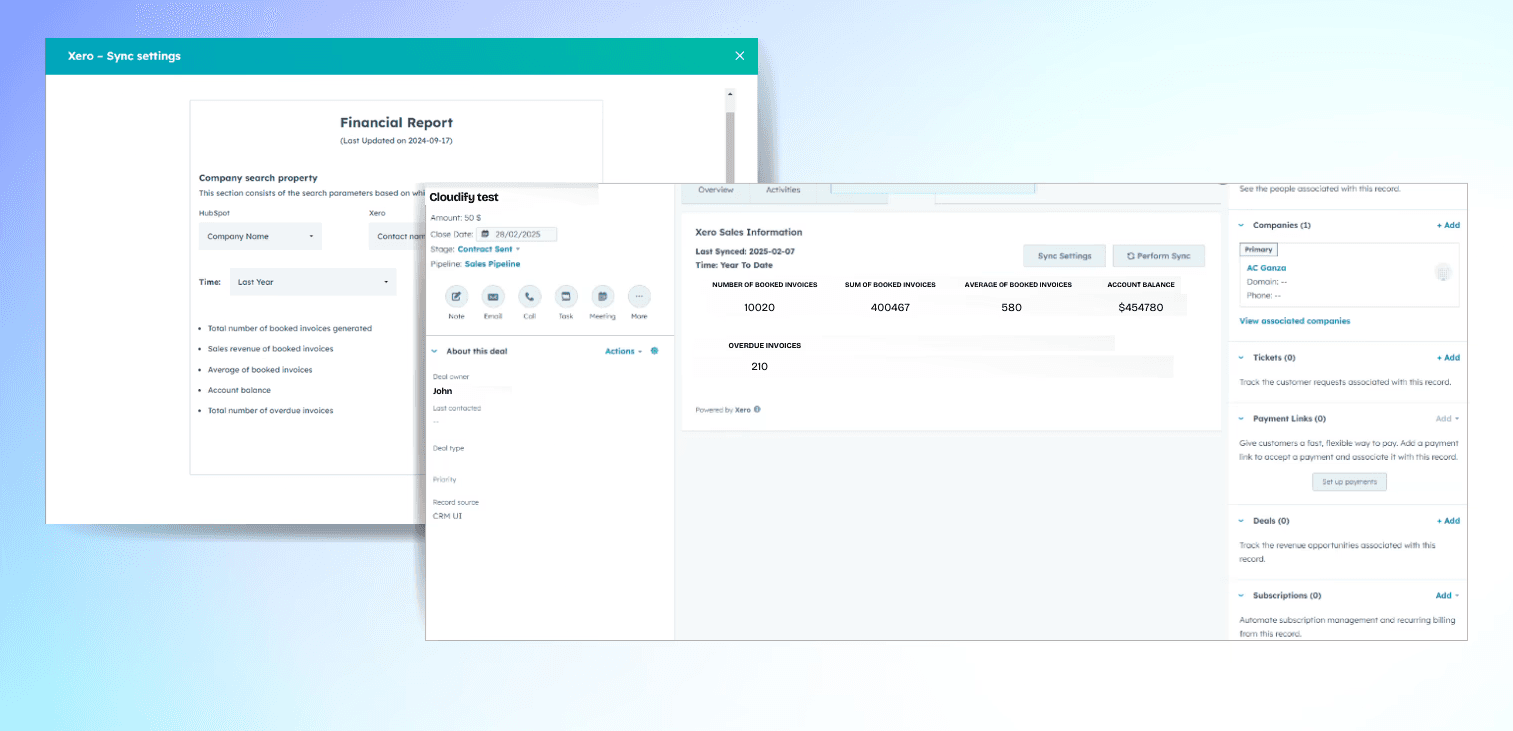Image resolution: width=1513 pixels, height=731 pixels.
Task: Click the Meeting calendar icon
Action: 602,296
